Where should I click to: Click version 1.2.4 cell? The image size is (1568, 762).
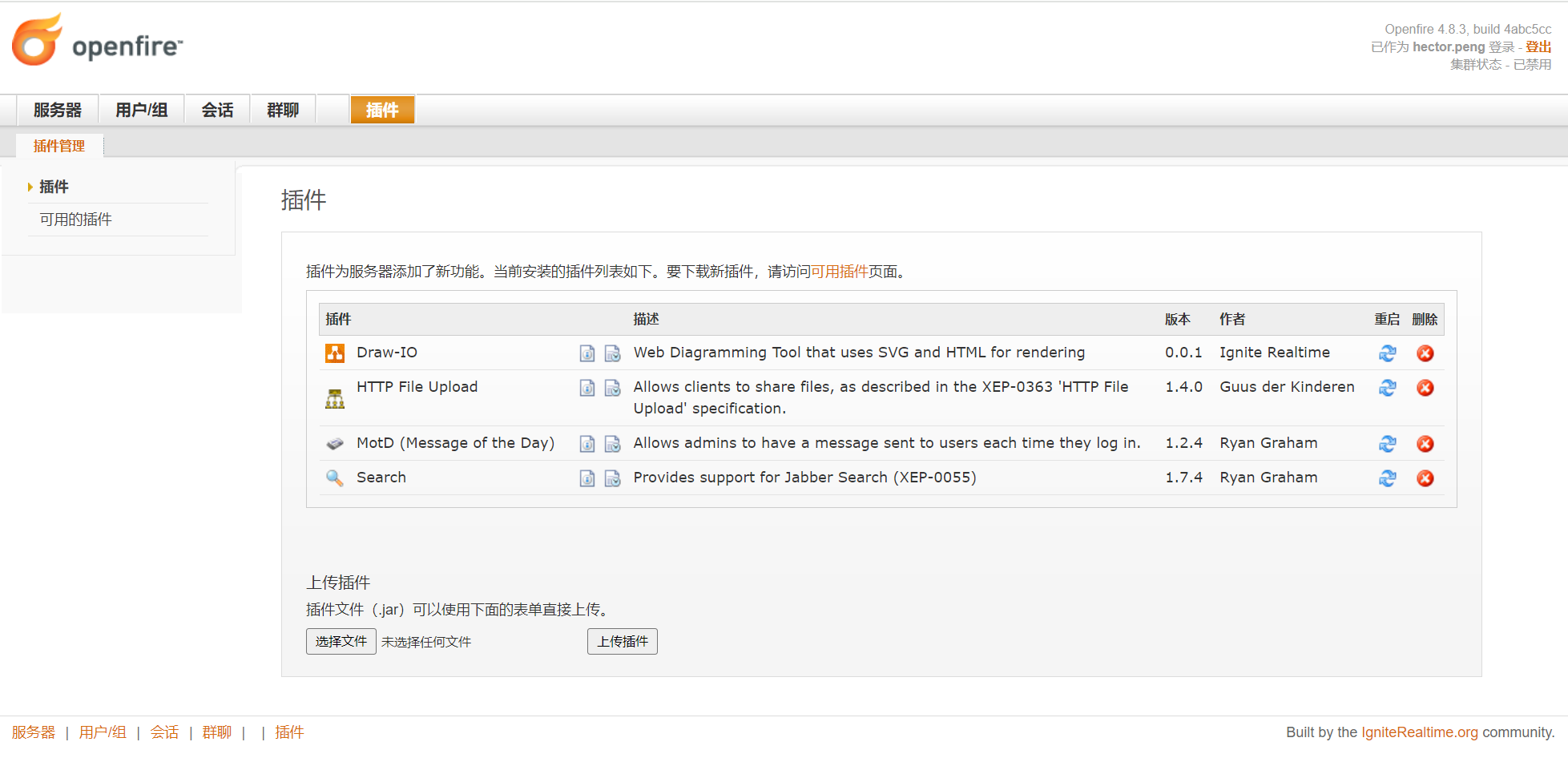pyautogui.click(x=1184, y=443)
